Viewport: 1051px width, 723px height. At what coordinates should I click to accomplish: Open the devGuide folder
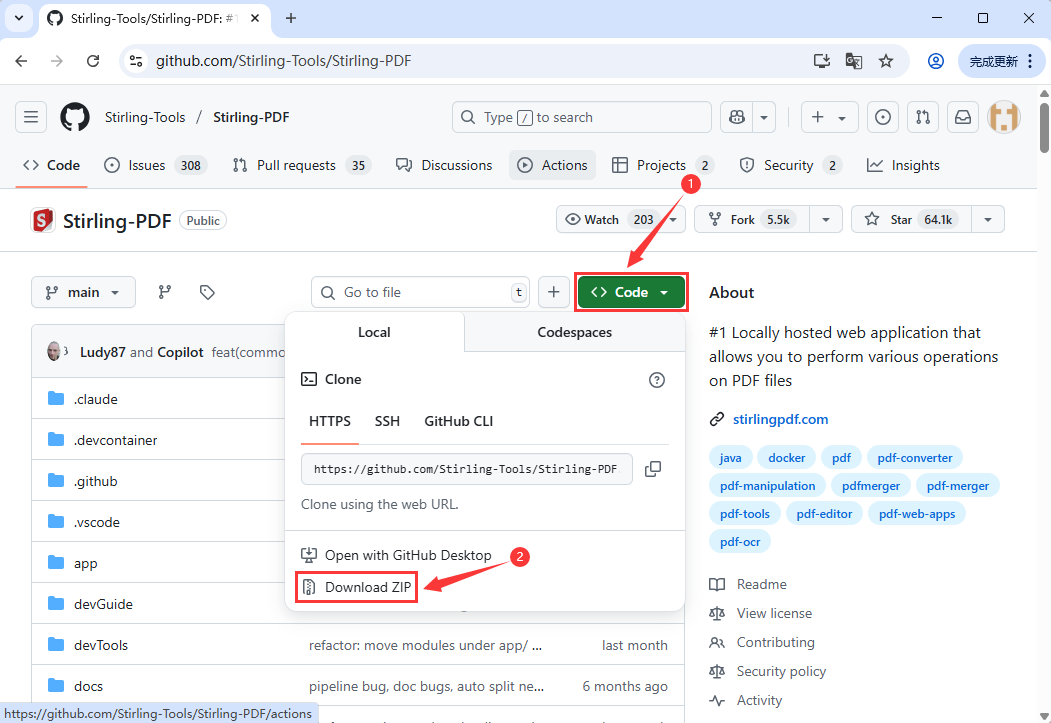(x=103, y=604)
